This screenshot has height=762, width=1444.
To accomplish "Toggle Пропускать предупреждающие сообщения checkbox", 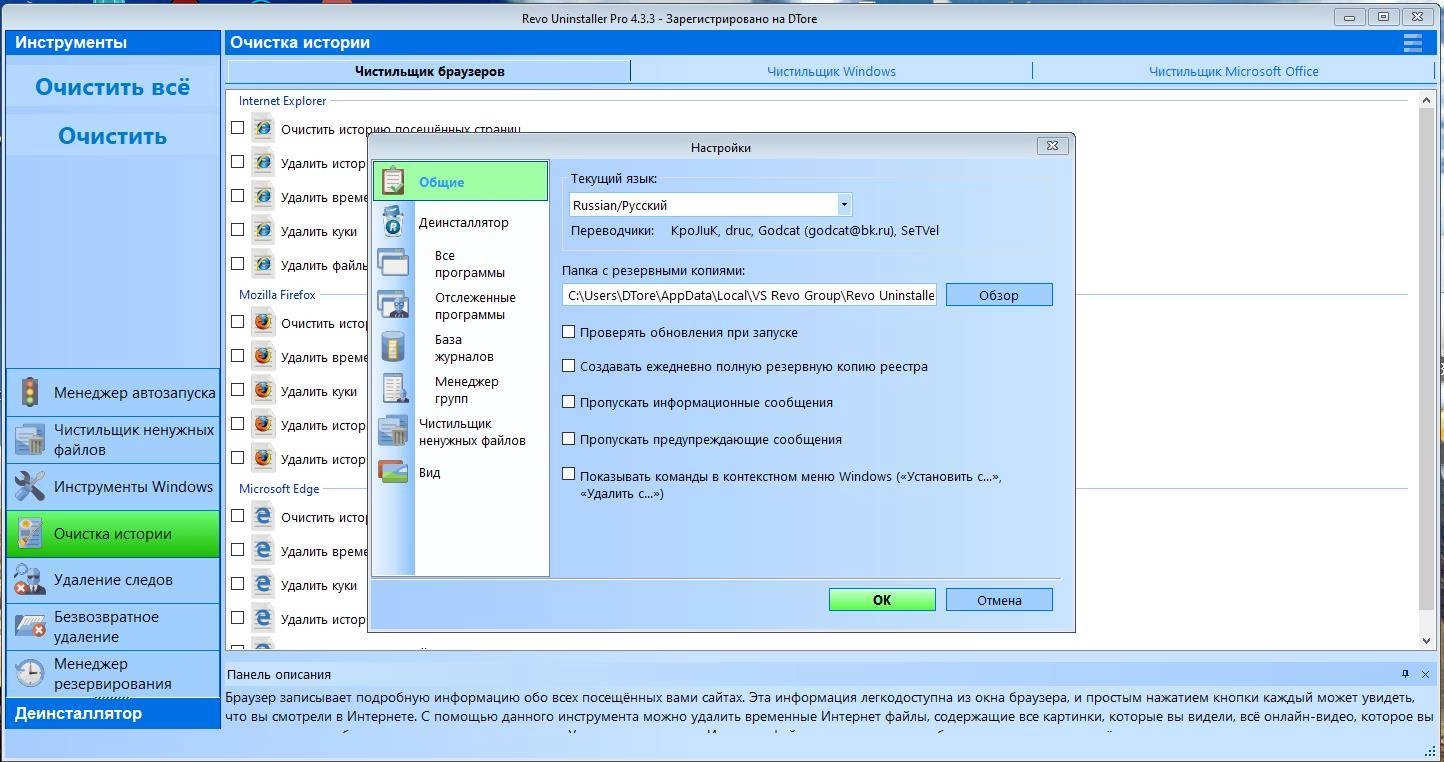I will coord(568,438).
